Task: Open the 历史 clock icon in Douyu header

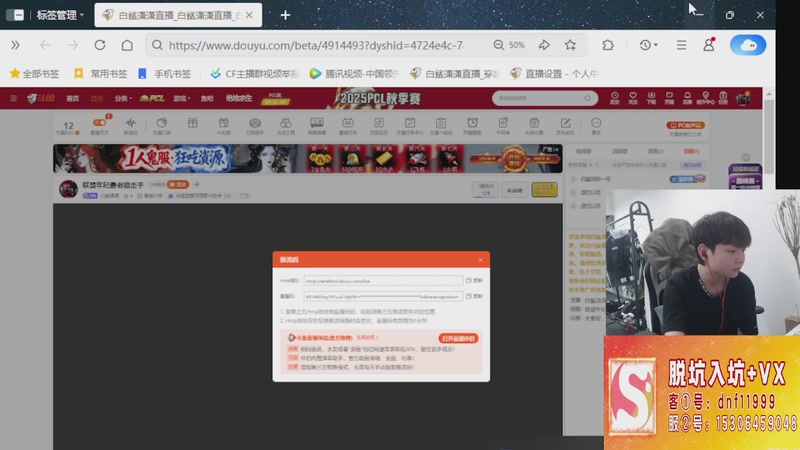Action: point(615,98)
